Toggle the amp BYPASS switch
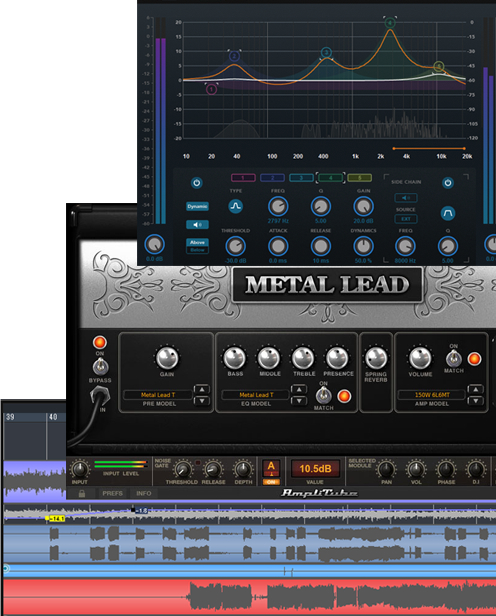Screen dimensions: 496x616 point(100,367)
